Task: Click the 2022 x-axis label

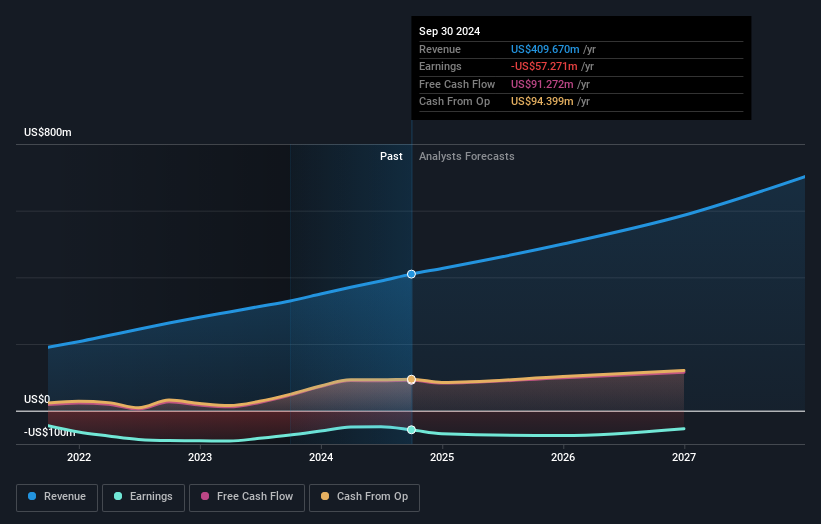Action: (x=79, y=458)
